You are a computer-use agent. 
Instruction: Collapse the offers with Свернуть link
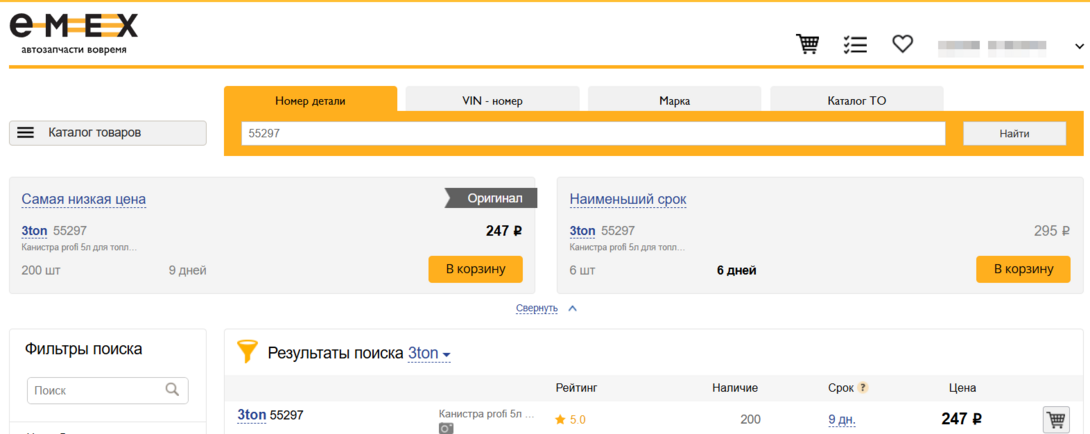point(537,308)
